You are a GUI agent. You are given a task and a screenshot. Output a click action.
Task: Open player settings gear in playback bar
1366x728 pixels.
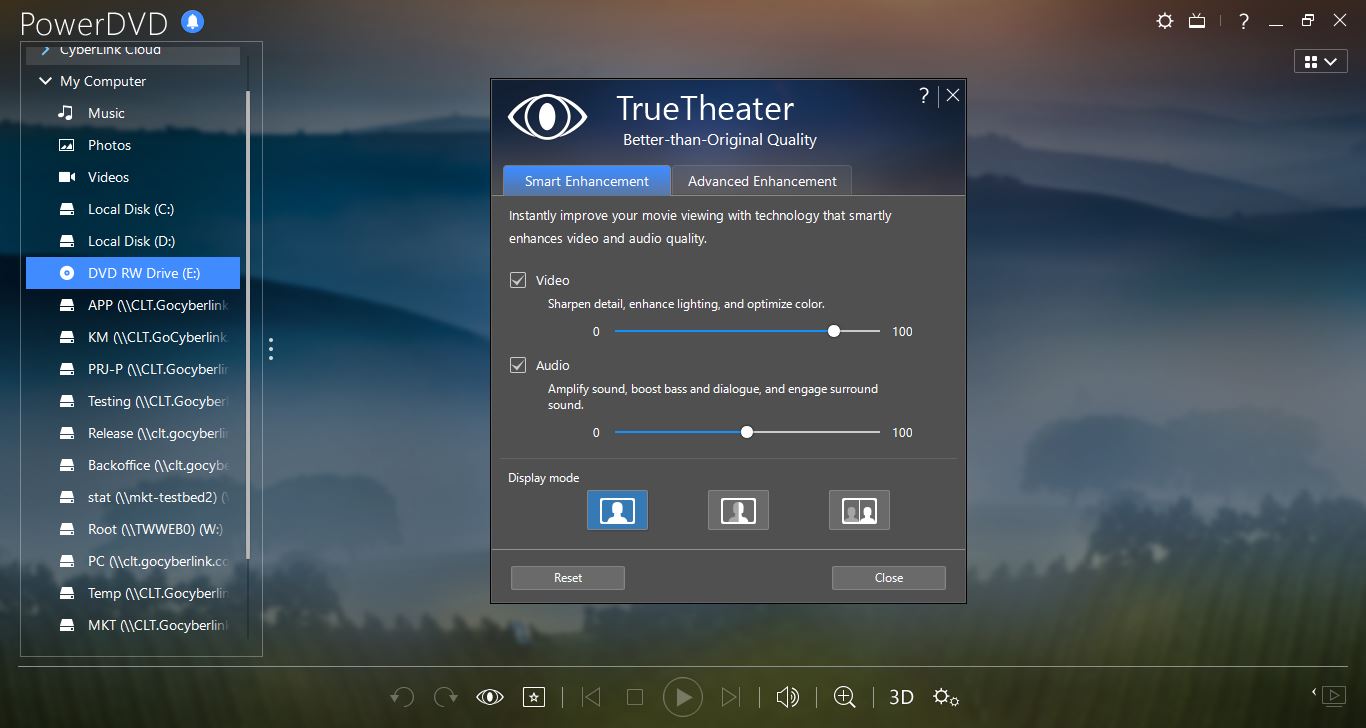(945, 697)
